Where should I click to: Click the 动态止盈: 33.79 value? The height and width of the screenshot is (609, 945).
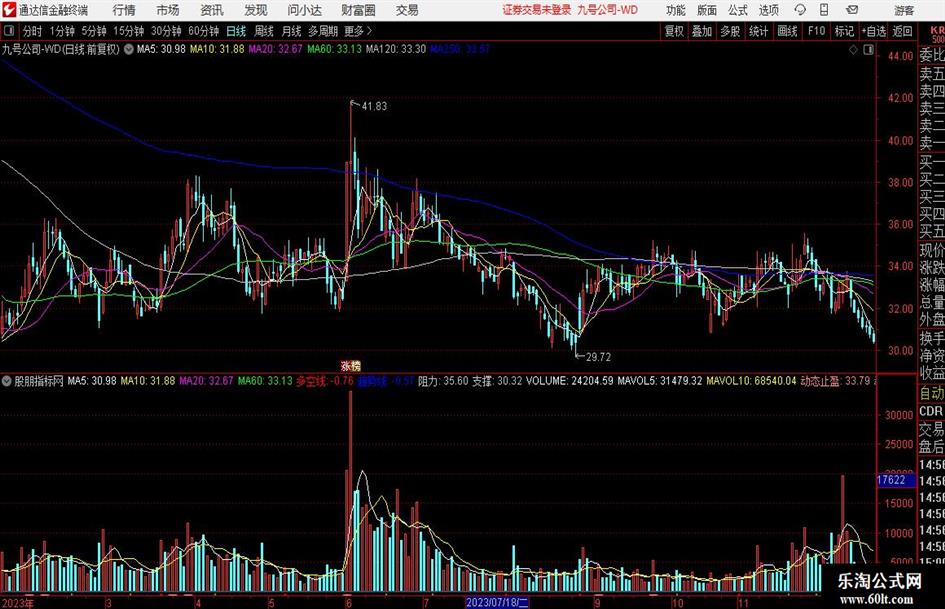click(835, 381)
